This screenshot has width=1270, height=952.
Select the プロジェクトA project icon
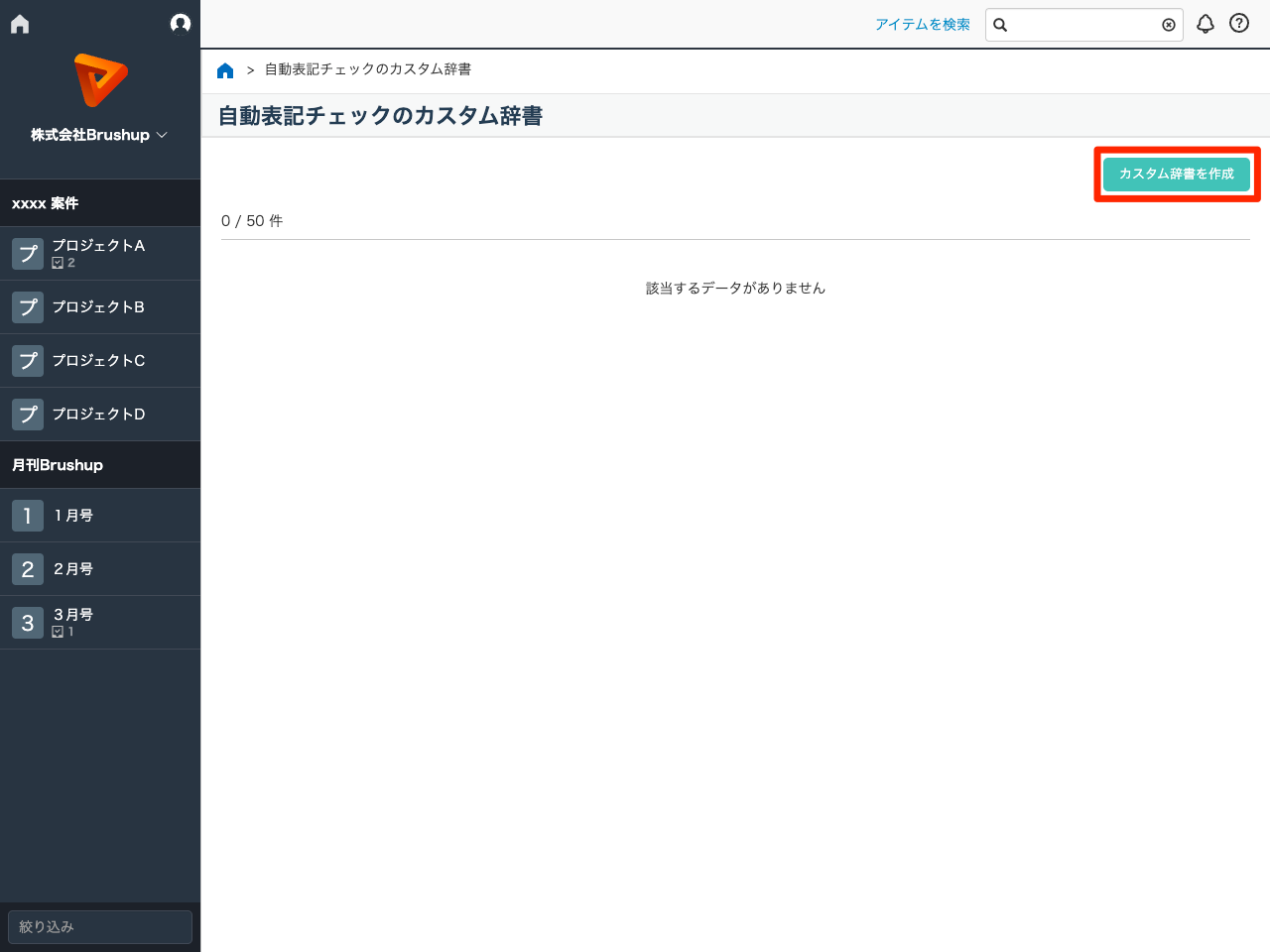[x=28, y=253]
